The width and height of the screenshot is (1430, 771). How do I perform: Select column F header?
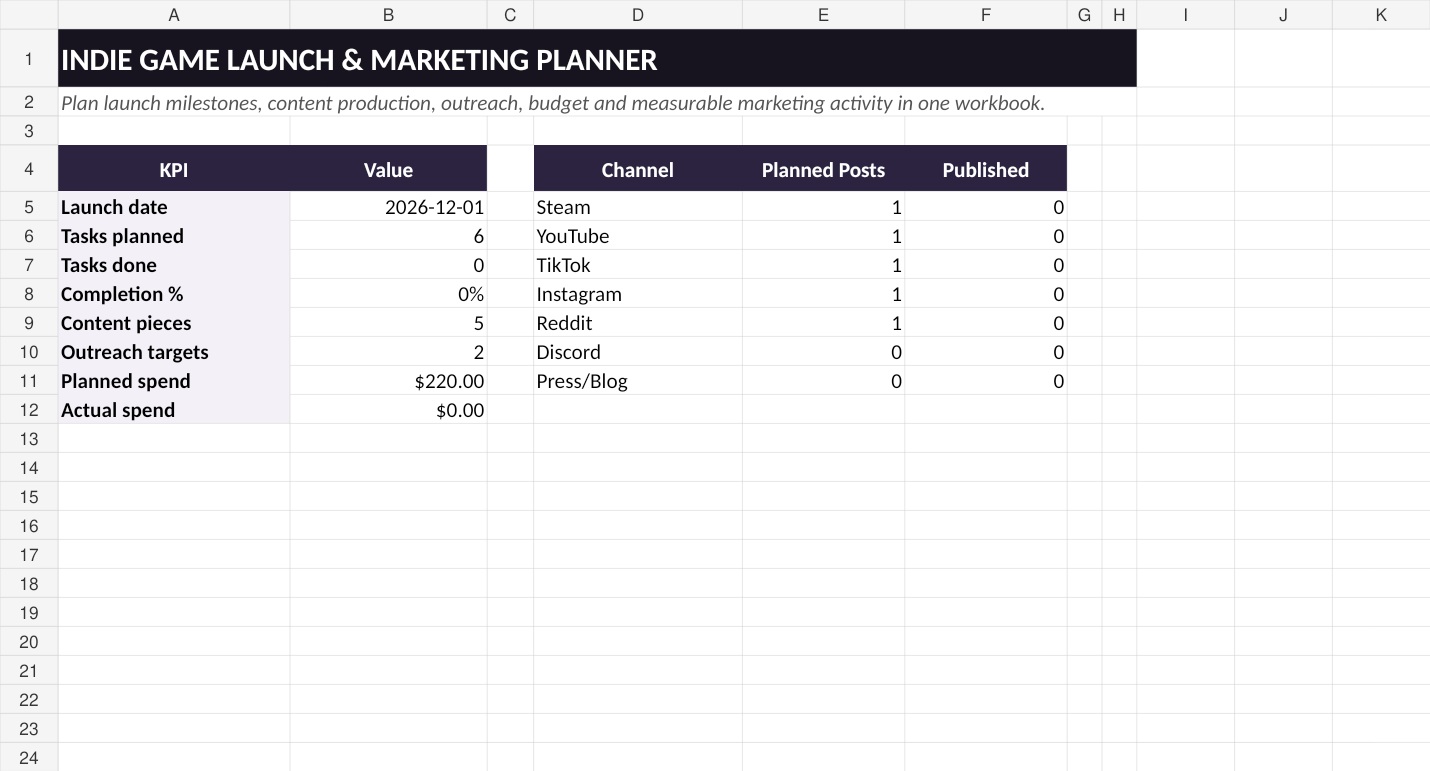pyautogui.click(x=986, y=15)
